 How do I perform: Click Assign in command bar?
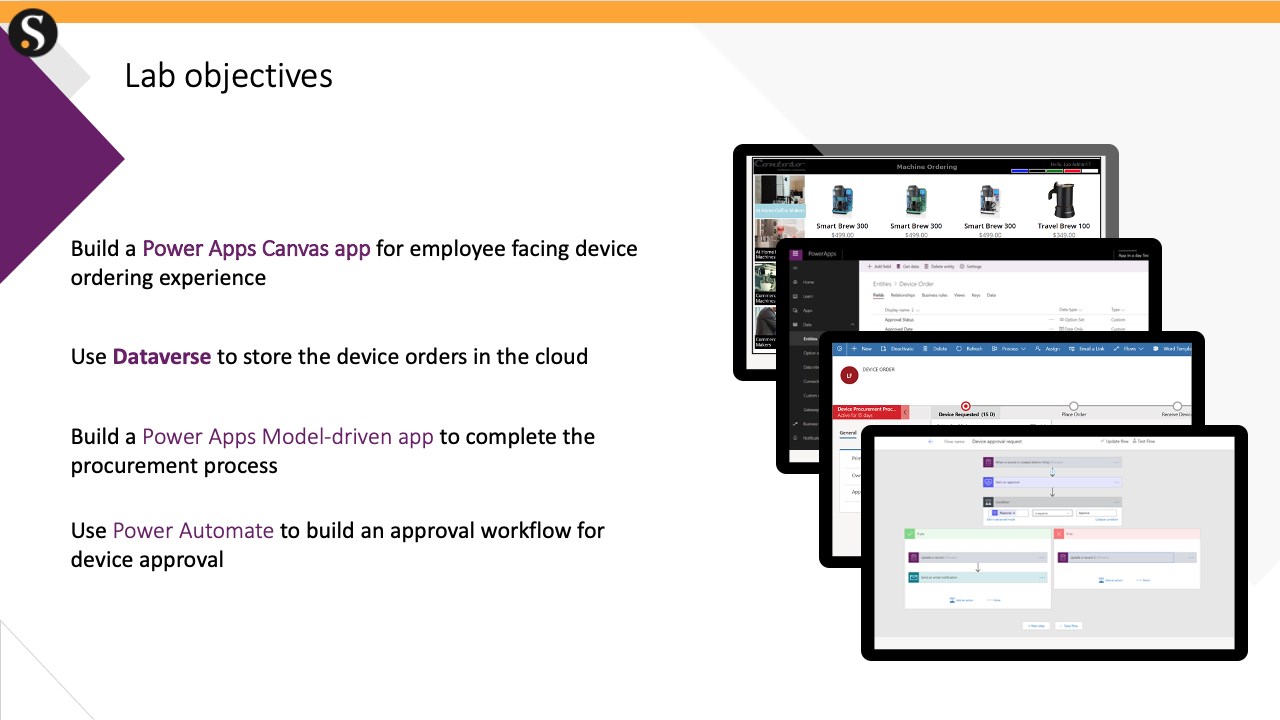click(1048, 349)
